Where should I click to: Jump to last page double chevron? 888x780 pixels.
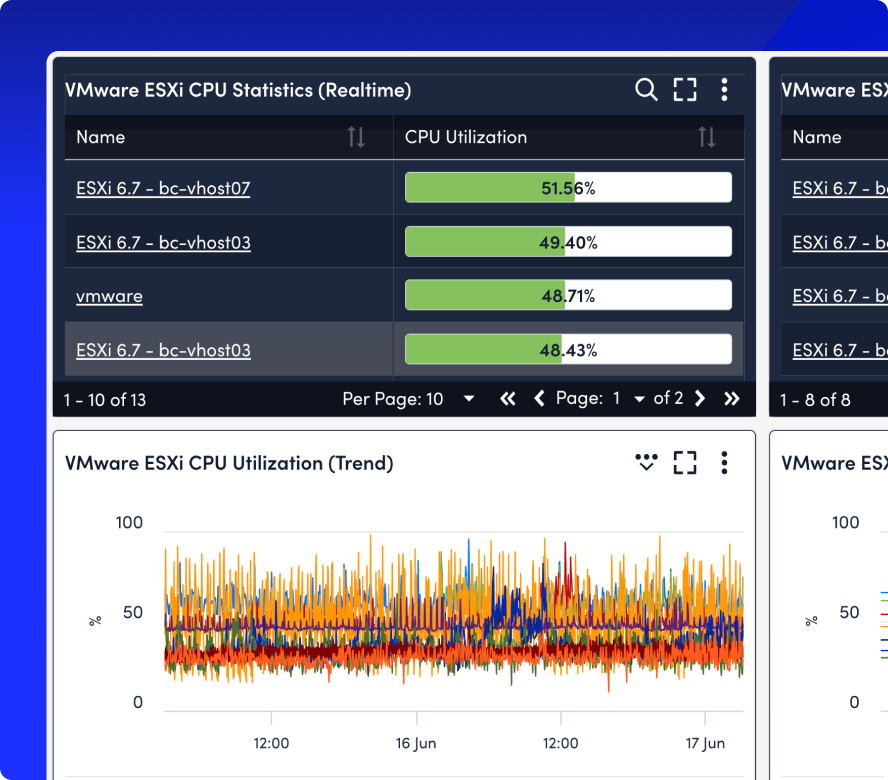point(732,399)
